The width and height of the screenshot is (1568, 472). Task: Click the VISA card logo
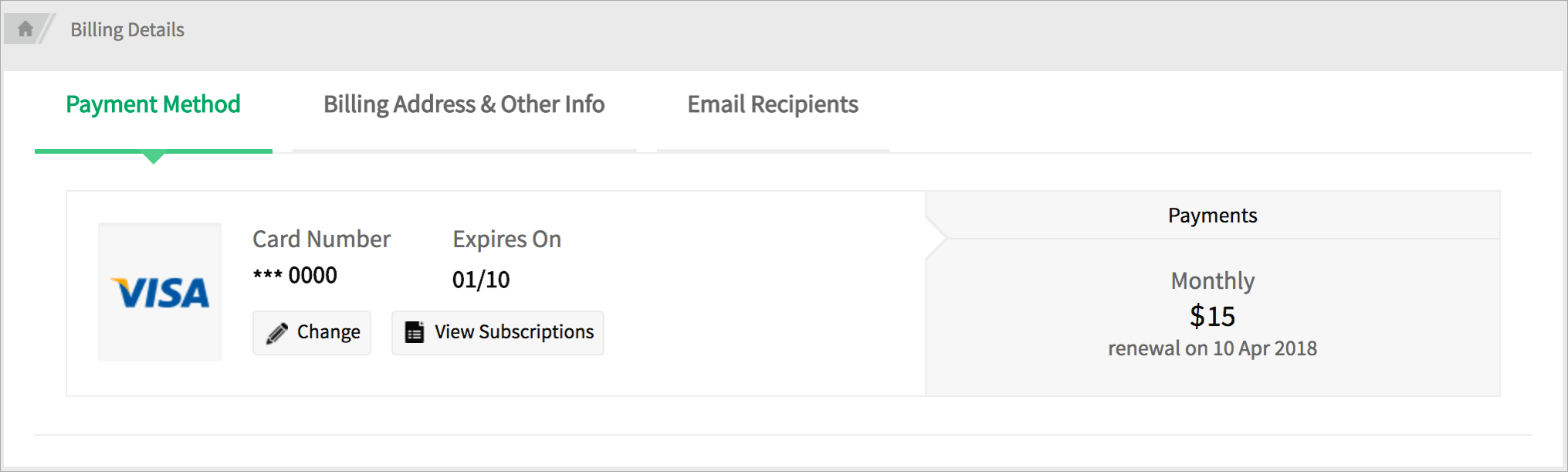pyautogui.click(x=160, y=292)
